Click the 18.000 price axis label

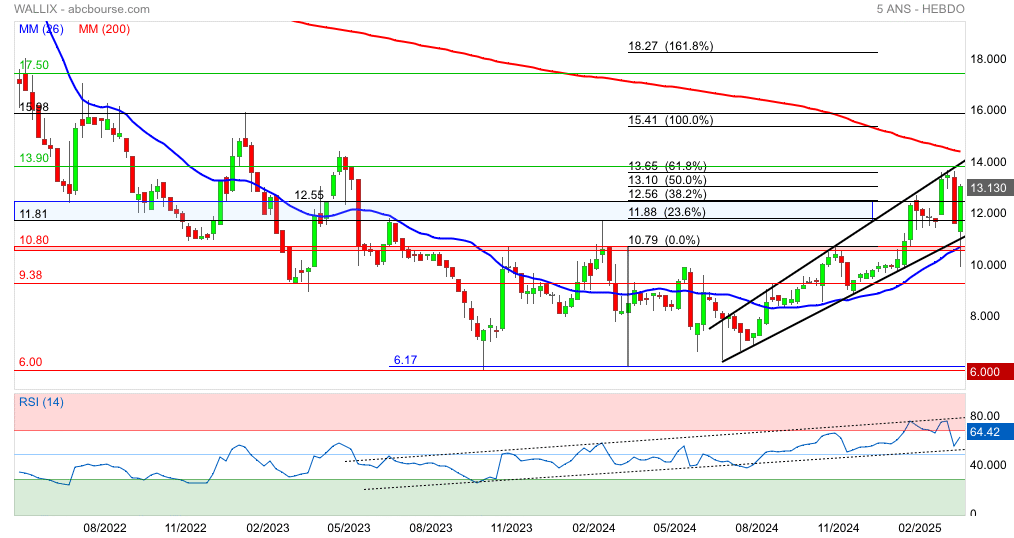click(989, 59)
